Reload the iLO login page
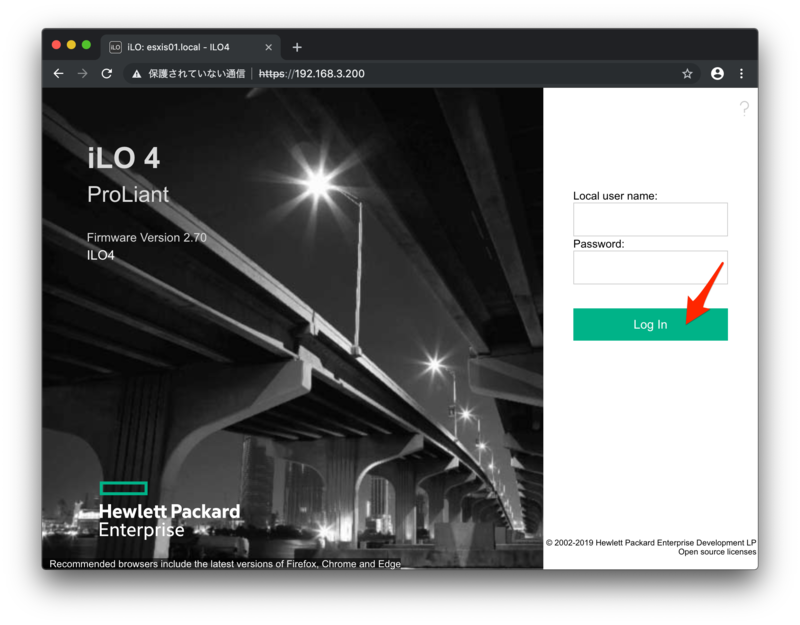 [x=107, y=73]
